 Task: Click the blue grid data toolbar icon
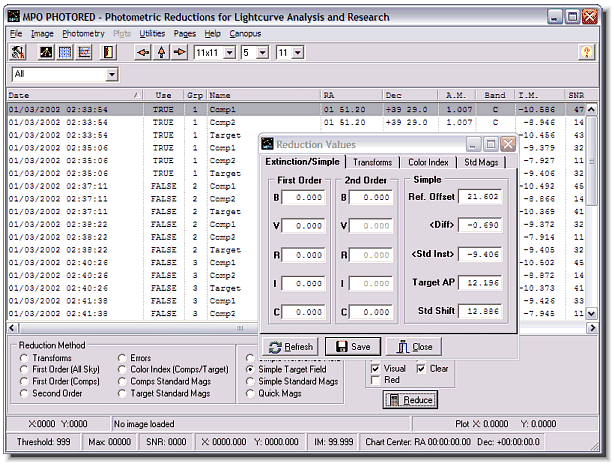pyautogui.click(x=65, y=52)
